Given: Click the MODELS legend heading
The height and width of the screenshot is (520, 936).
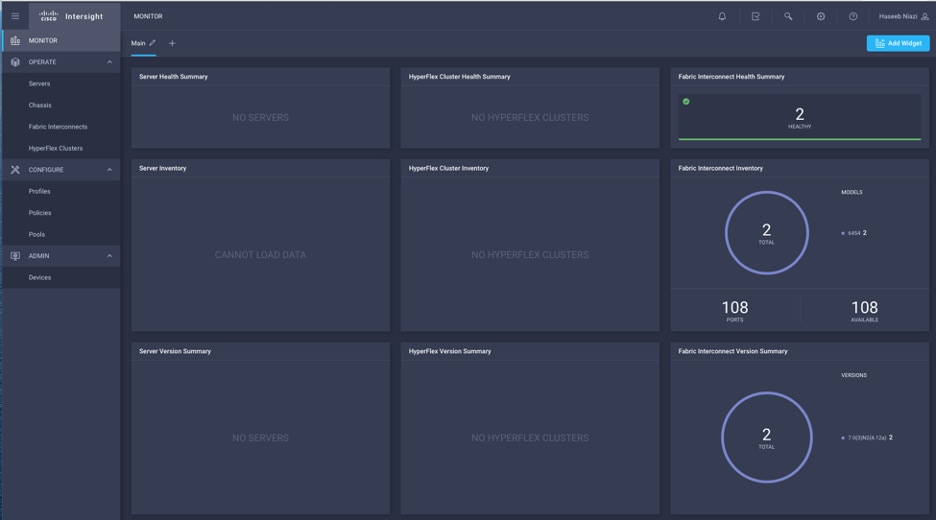Looking at the screenshot, I should click(852, 192).
